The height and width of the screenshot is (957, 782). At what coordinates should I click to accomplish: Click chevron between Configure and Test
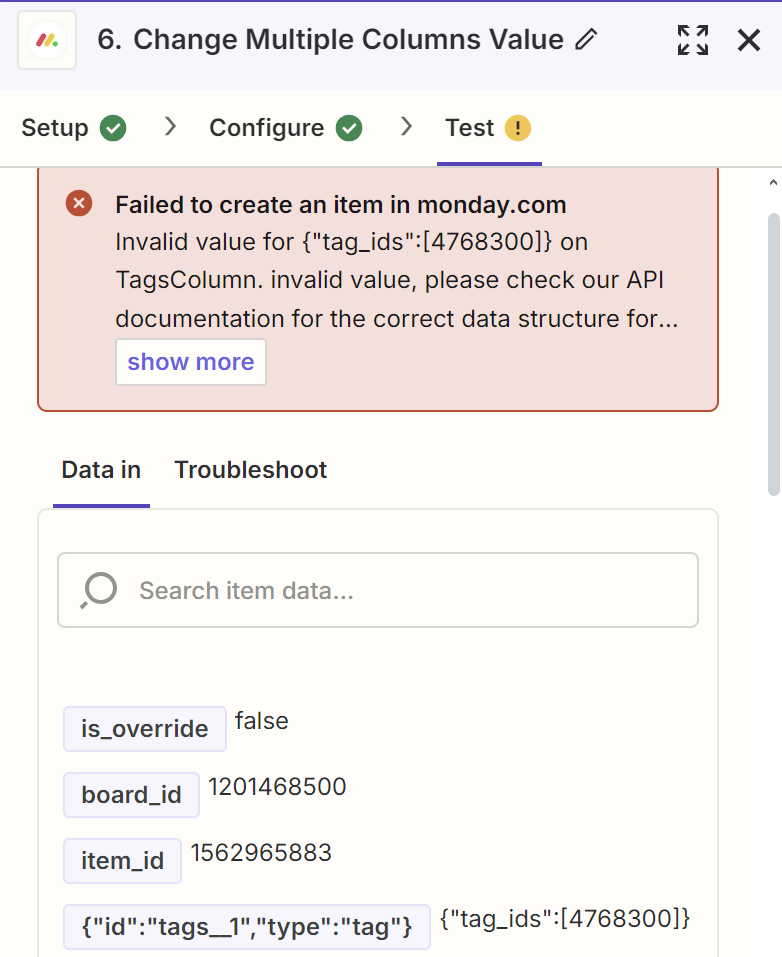click(x=406, y=127)
